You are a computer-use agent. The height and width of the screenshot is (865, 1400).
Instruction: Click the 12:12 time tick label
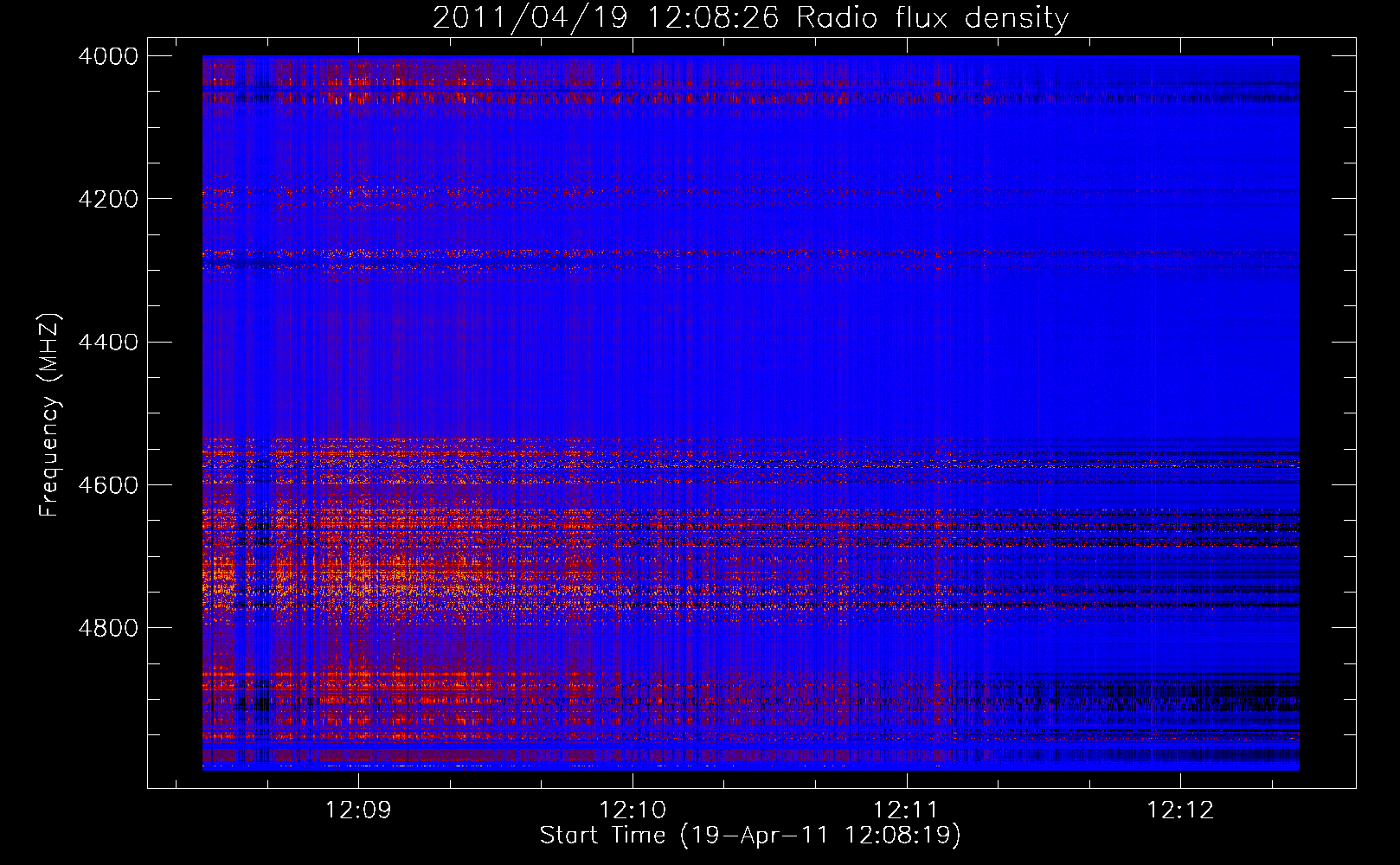click(x=1180, y=811)
